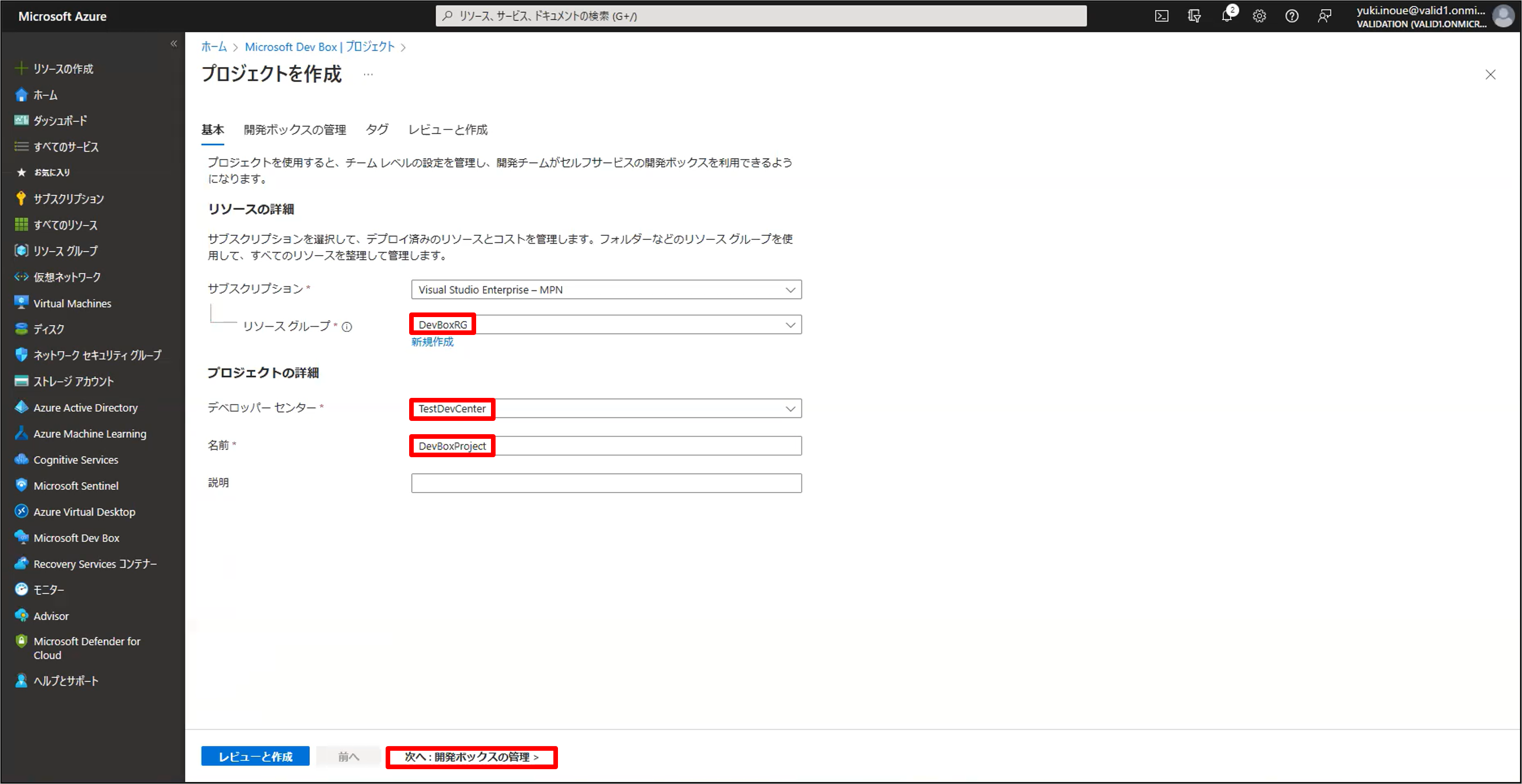Open Microsoft Sentinel from sidebar
The width and height of the screenshot is (1522, 784).
pos(76,486)
